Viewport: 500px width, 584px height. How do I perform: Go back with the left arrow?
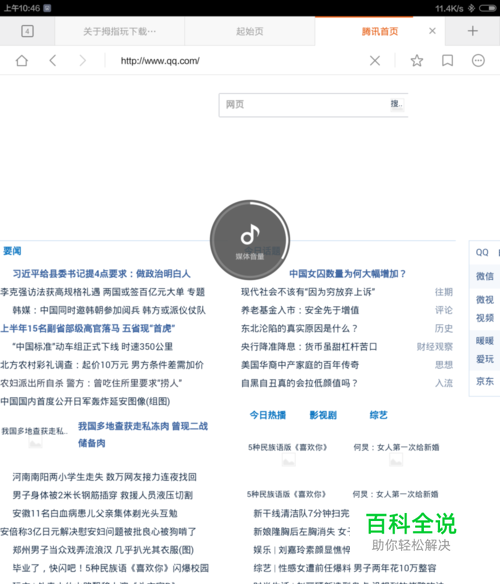[53, 60]
